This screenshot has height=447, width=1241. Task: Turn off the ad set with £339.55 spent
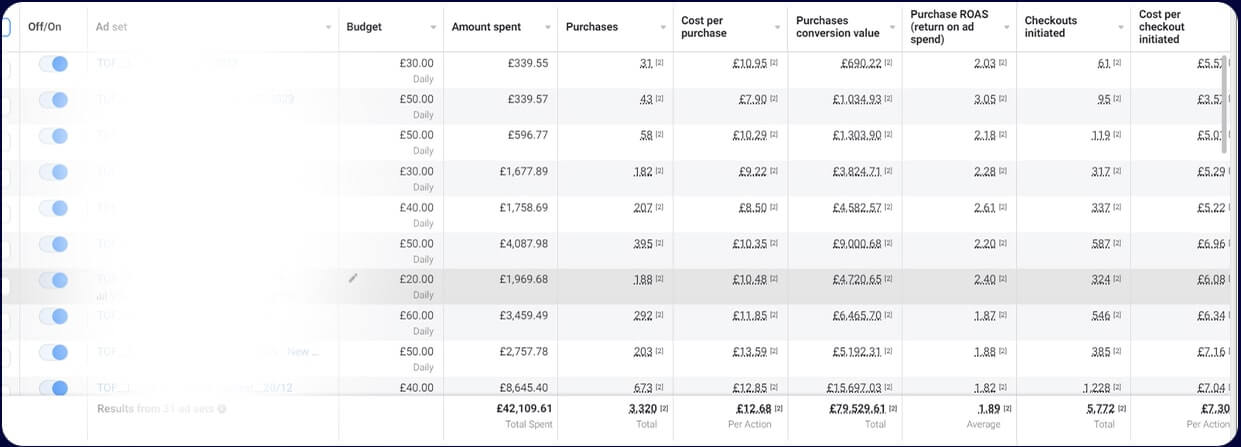(x=54, y=64)
